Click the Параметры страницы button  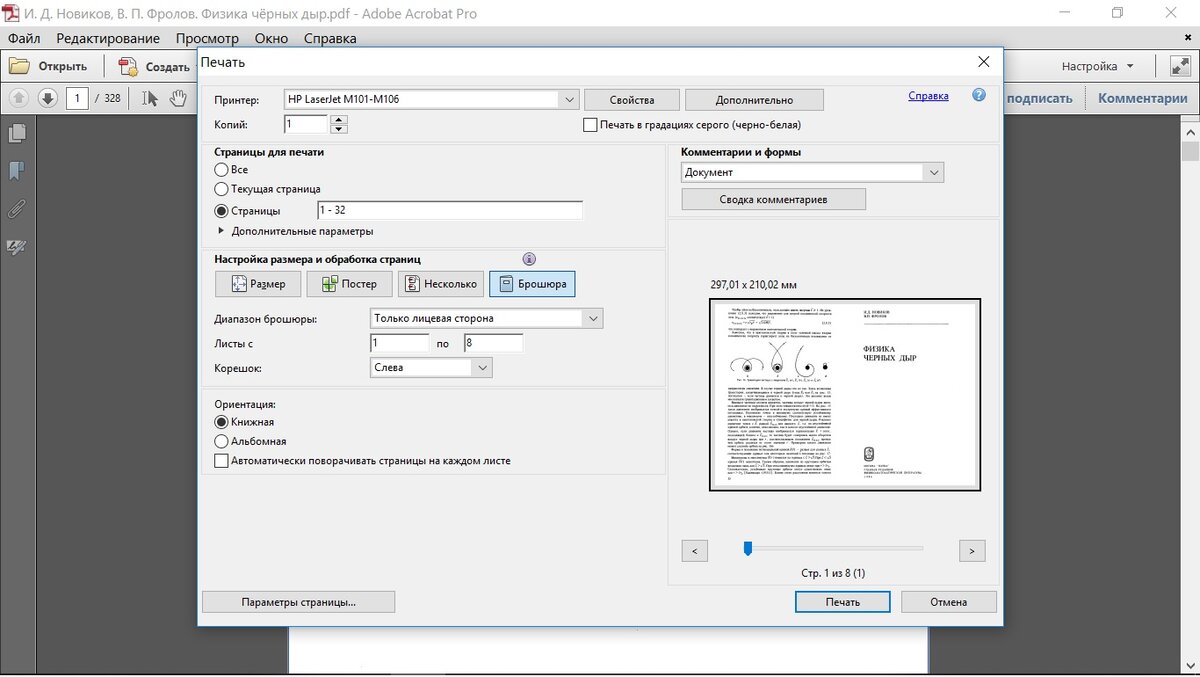[298, 602]
